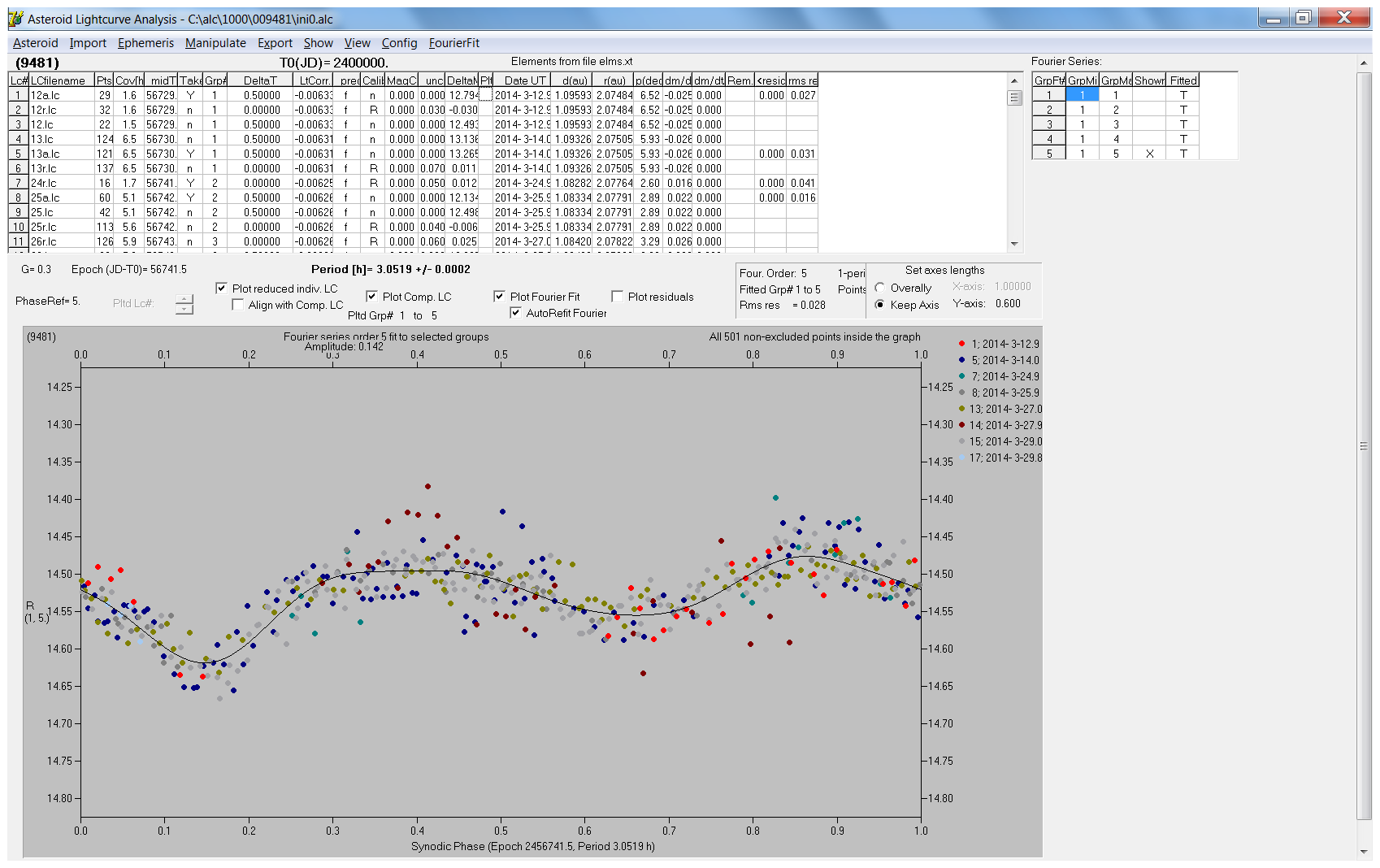The width and height of the screenshot is (1380, 868).
Task: Click legend entry 14; 2014-3-27.9
Action: (x=1000, y=425)
